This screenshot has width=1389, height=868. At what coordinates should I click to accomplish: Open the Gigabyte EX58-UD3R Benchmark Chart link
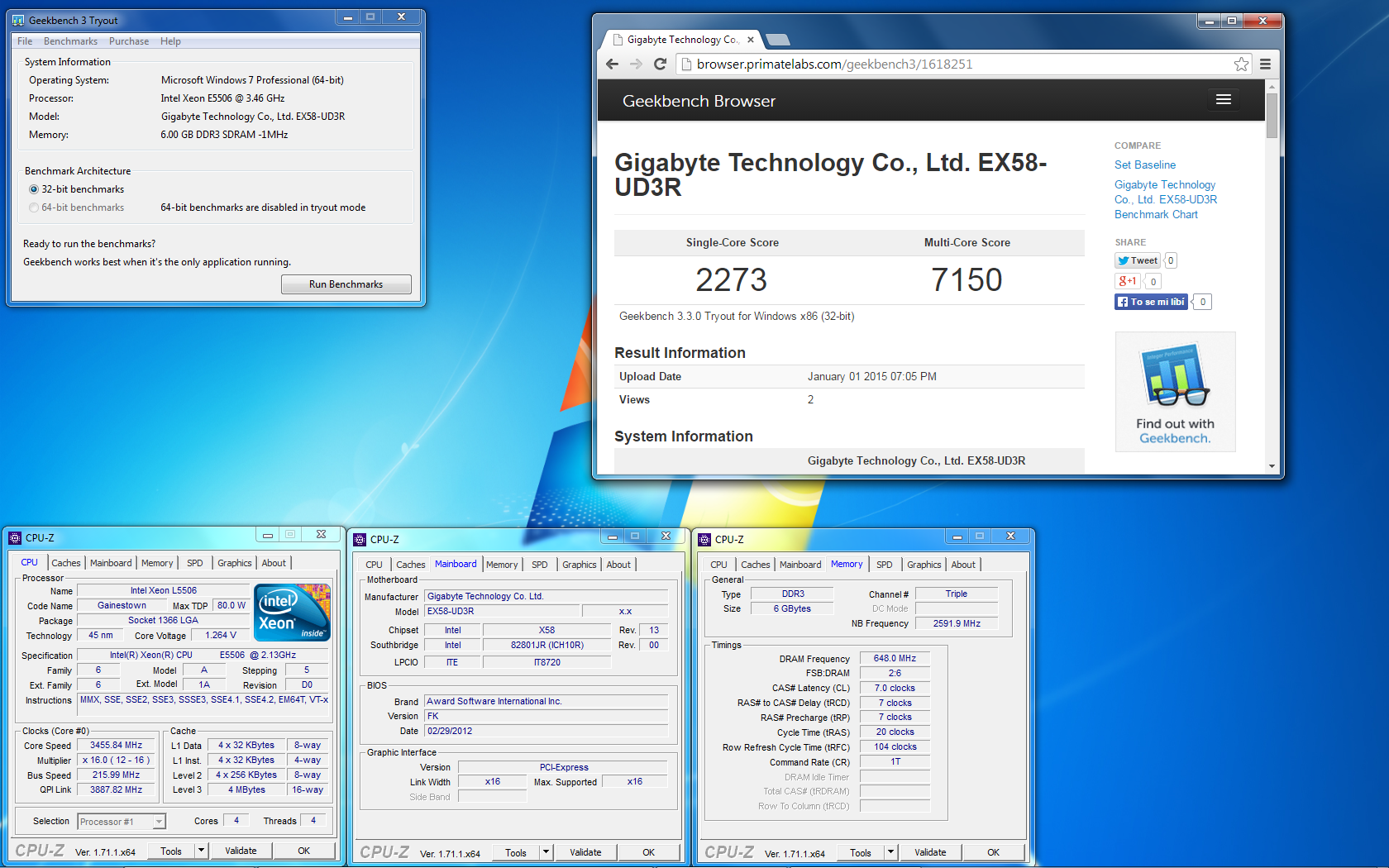[1166, 199]
